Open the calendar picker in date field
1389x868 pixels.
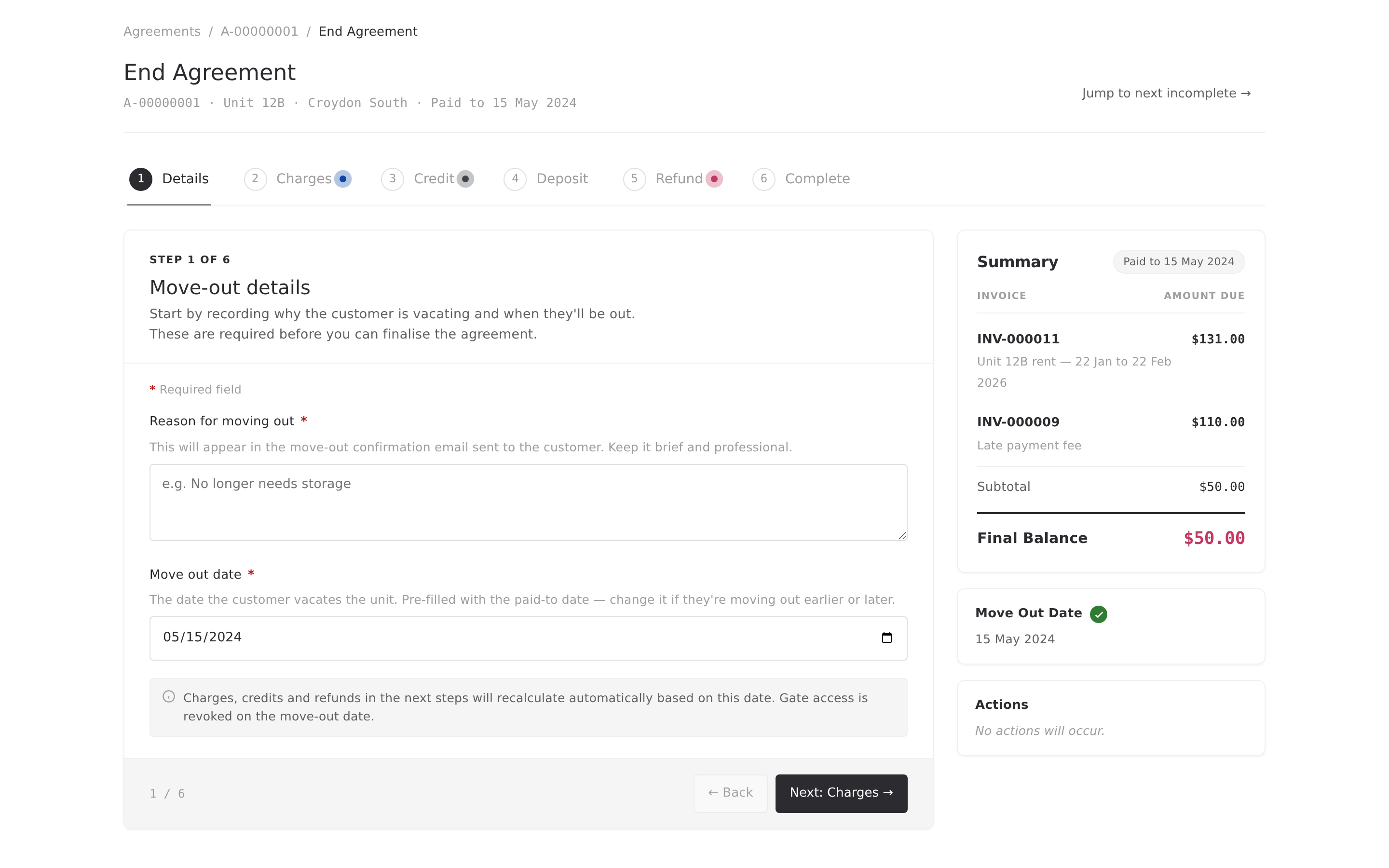[886, 637]
